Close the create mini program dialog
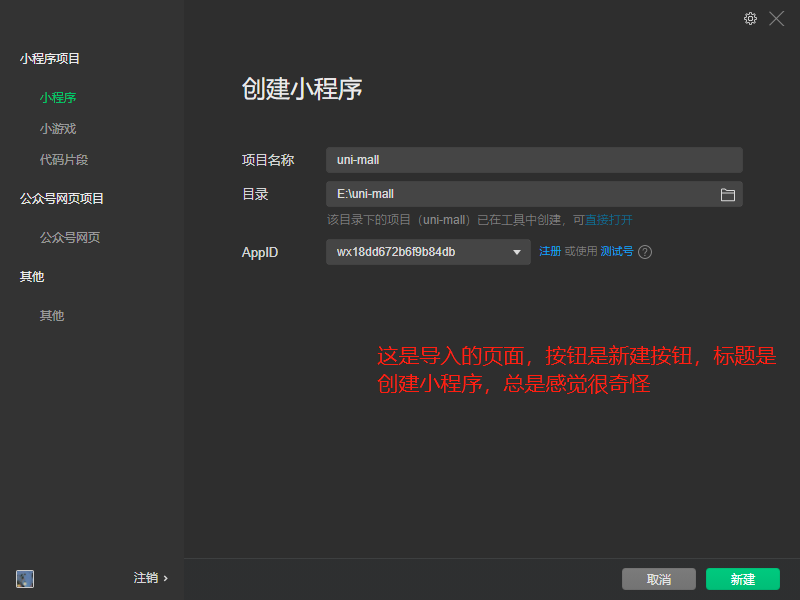Screen dimensions: 800x600 point(777,19)
